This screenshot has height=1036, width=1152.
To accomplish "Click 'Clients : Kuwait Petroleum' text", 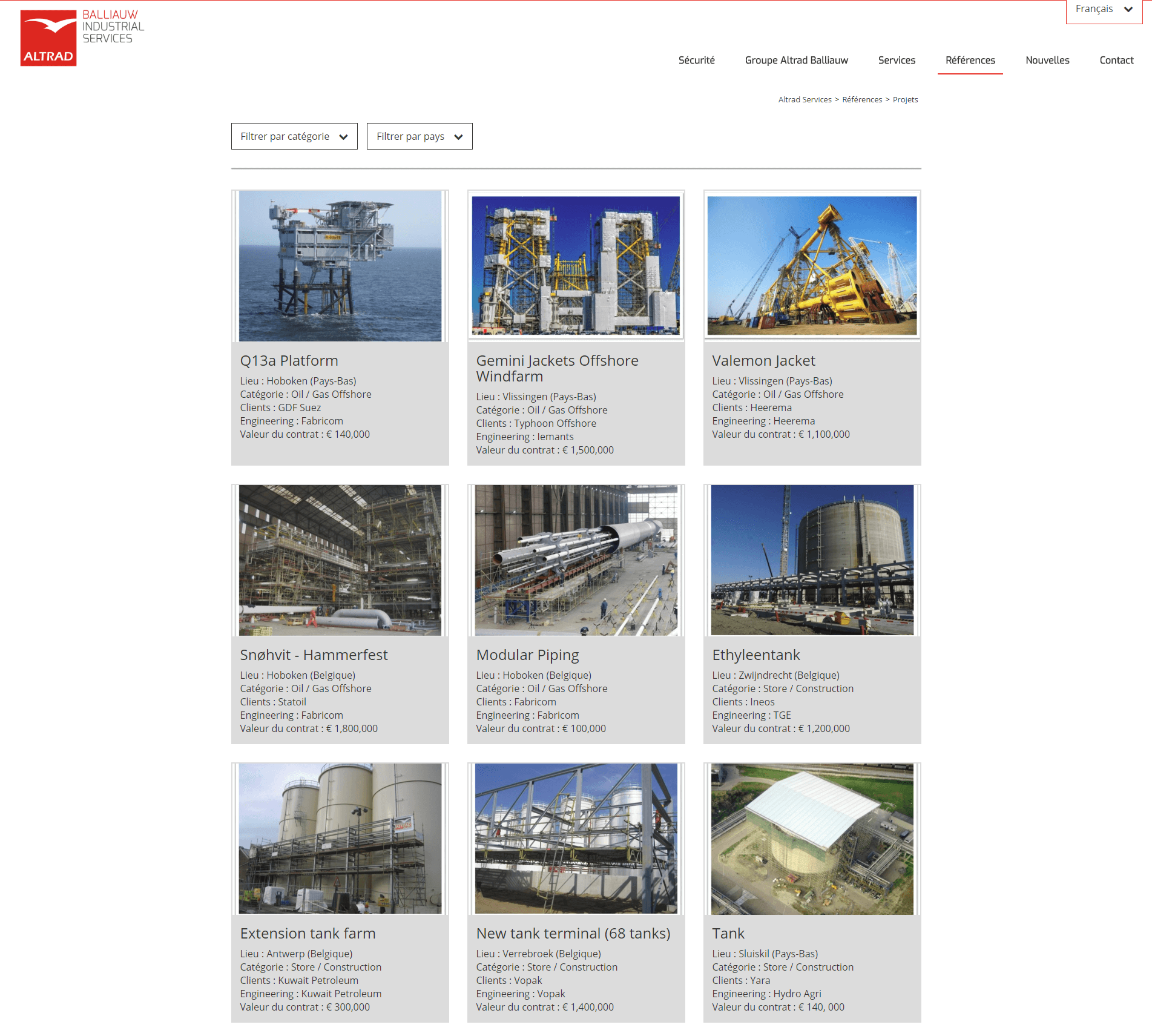I will 299,980.
